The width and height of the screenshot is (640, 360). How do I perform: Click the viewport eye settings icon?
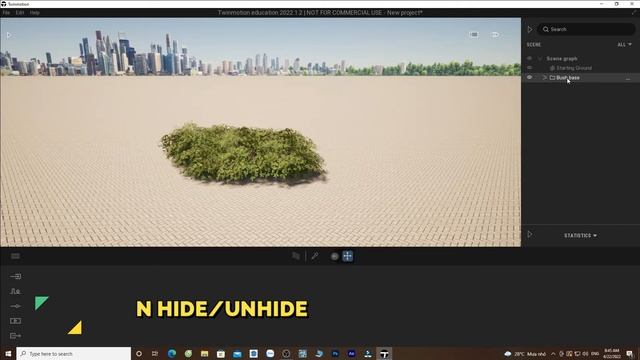495,35
